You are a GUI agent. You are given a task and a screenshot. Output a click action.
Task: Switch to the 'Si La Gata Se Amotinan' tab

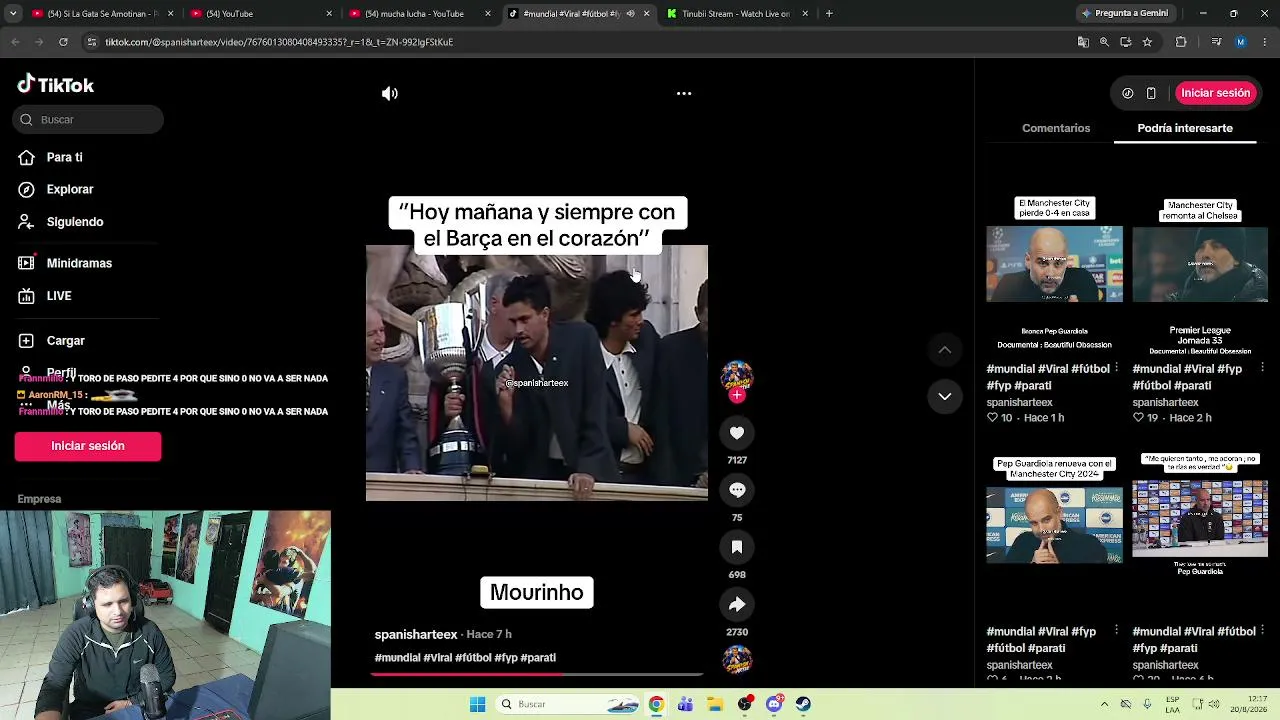(x=102, y=14)
